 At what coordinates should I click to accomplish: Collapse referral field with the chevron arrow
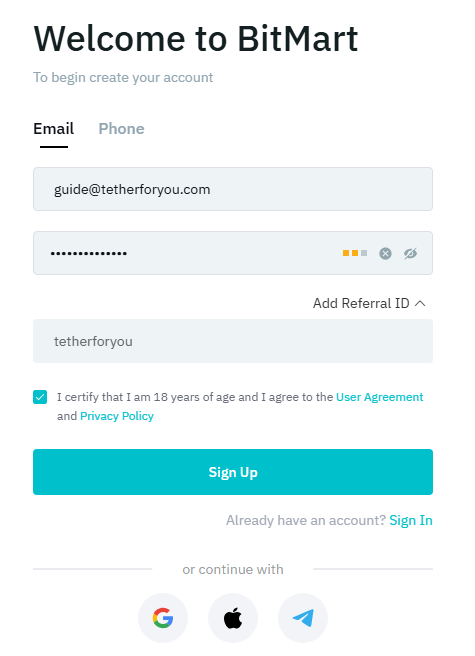click(420, 303)
